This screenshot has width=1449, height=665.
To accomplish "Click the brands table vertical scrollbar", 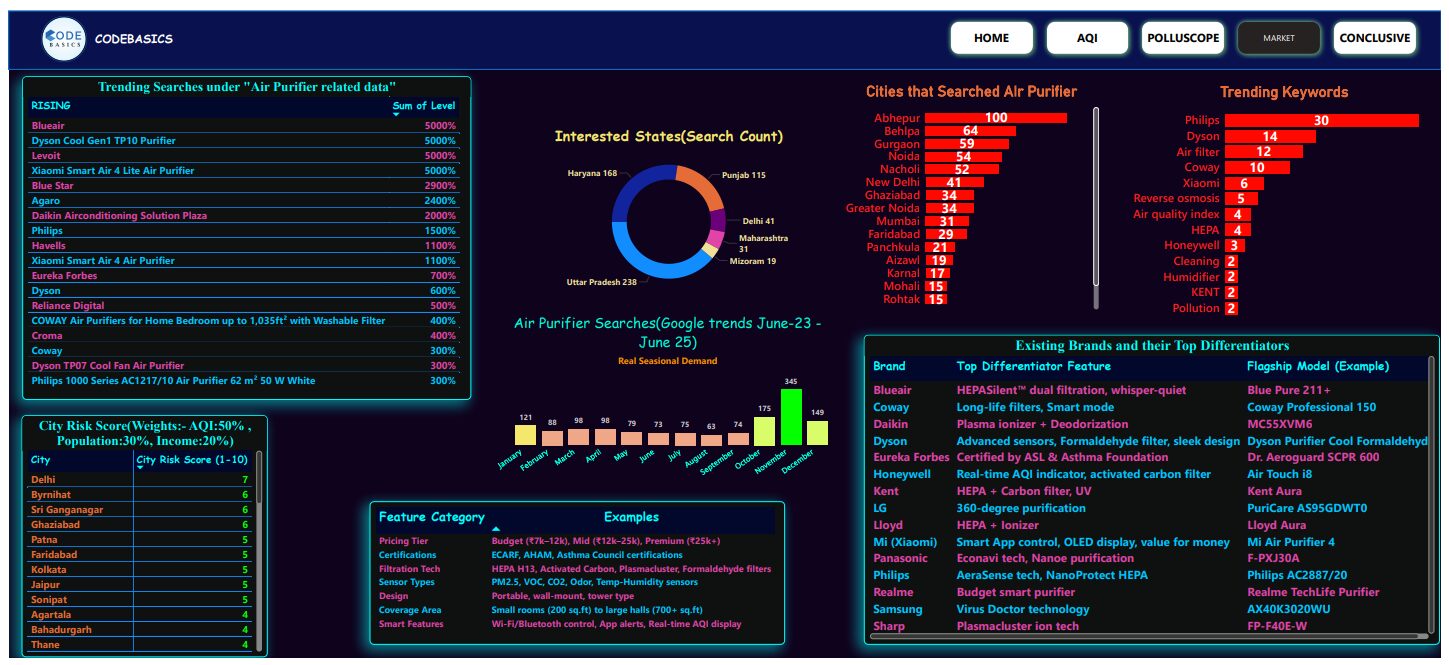I will pyautogui.click(x=1432, y=492).
